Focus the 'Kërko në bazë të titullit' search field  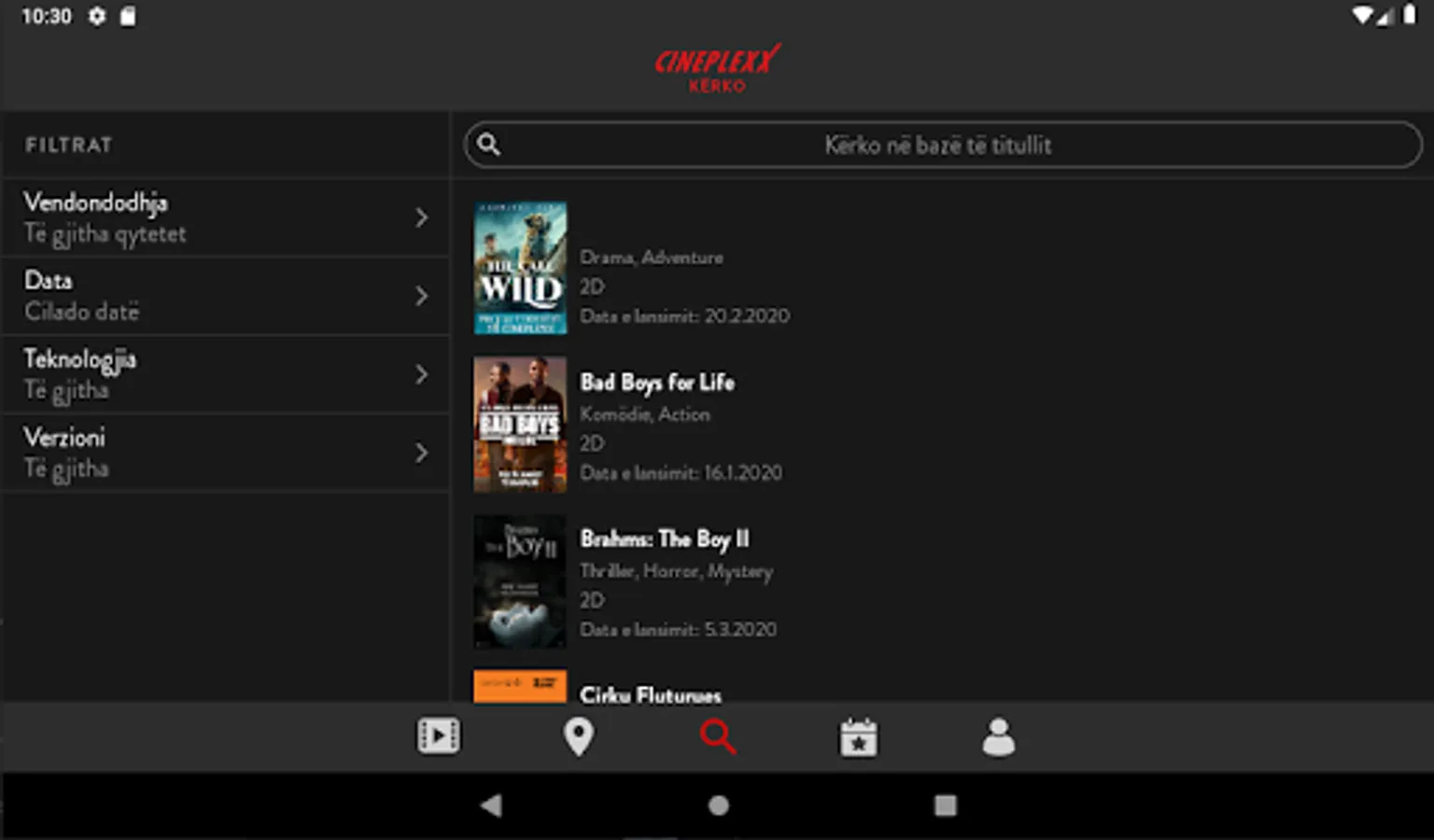pos(943,145)
